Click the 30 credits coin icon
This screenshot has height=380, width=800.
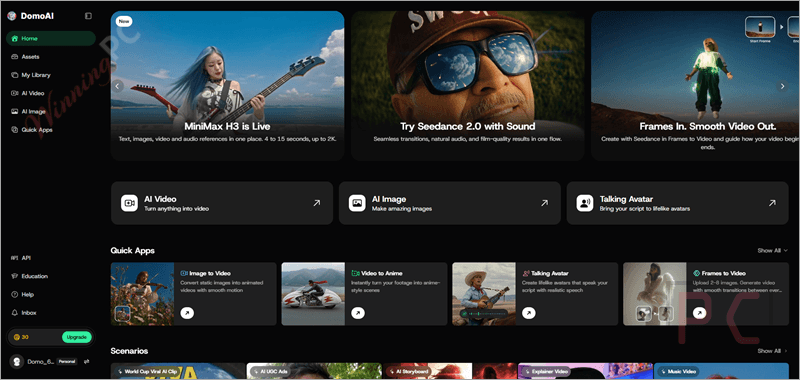(x=16, y=337)
